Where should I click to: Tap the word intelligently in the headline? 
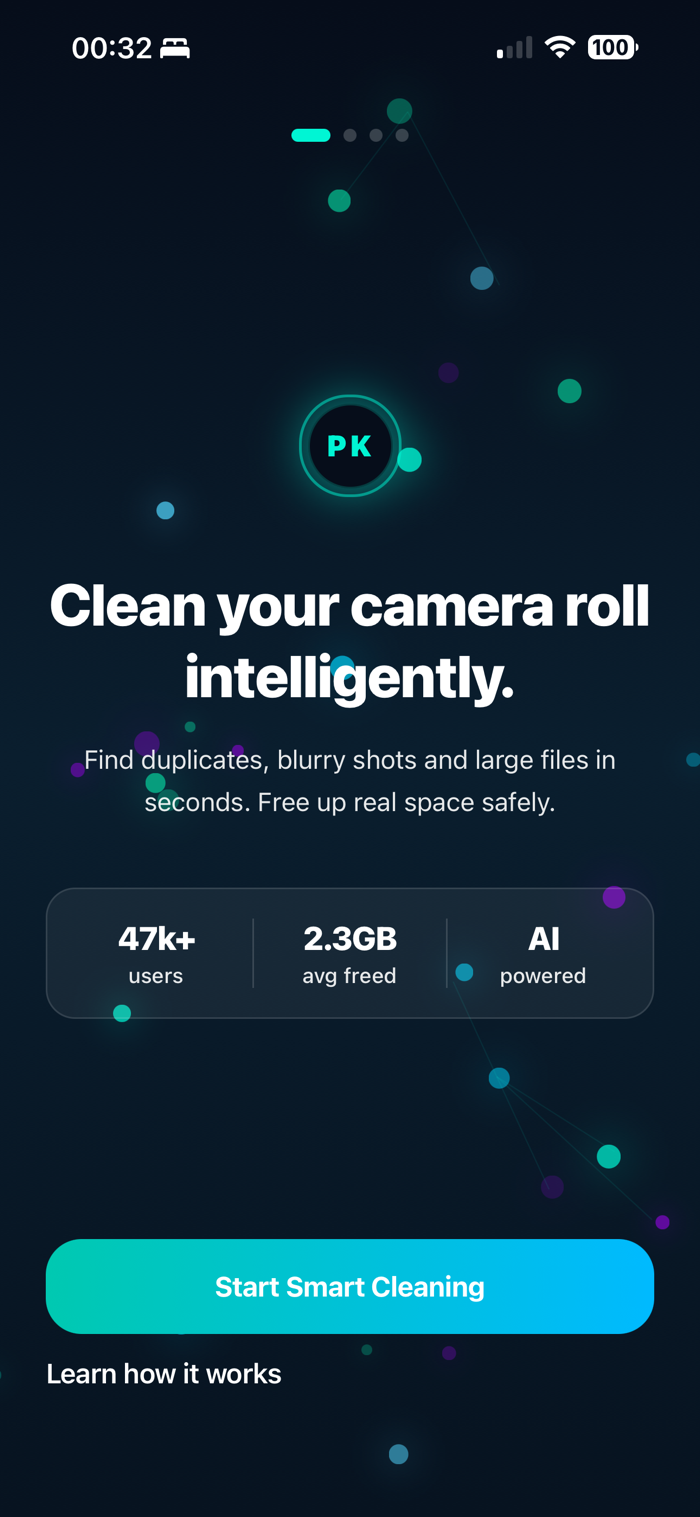click(x=349, y=680)
